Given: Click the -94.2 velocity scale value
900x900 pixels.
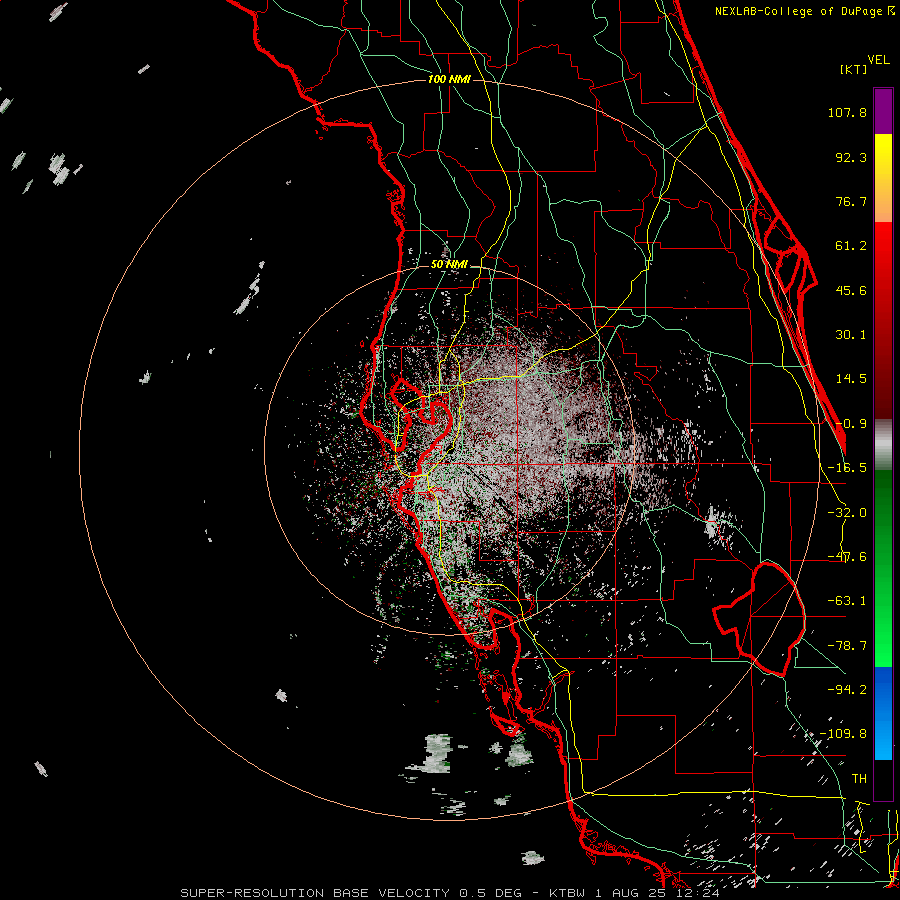Looking at the screenshot, I should tap(847, 689).
